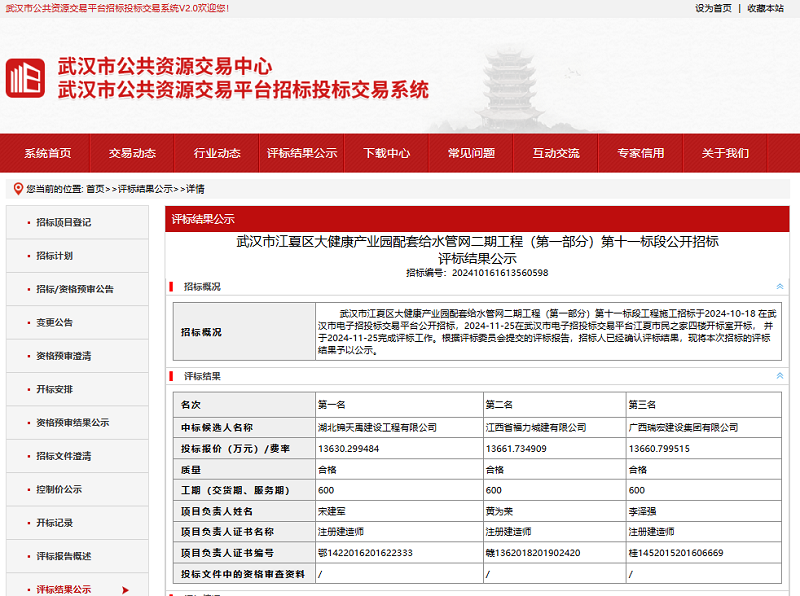Open 行业动态 from the navigation bar
Screen dimensions: 800x596
217,153
